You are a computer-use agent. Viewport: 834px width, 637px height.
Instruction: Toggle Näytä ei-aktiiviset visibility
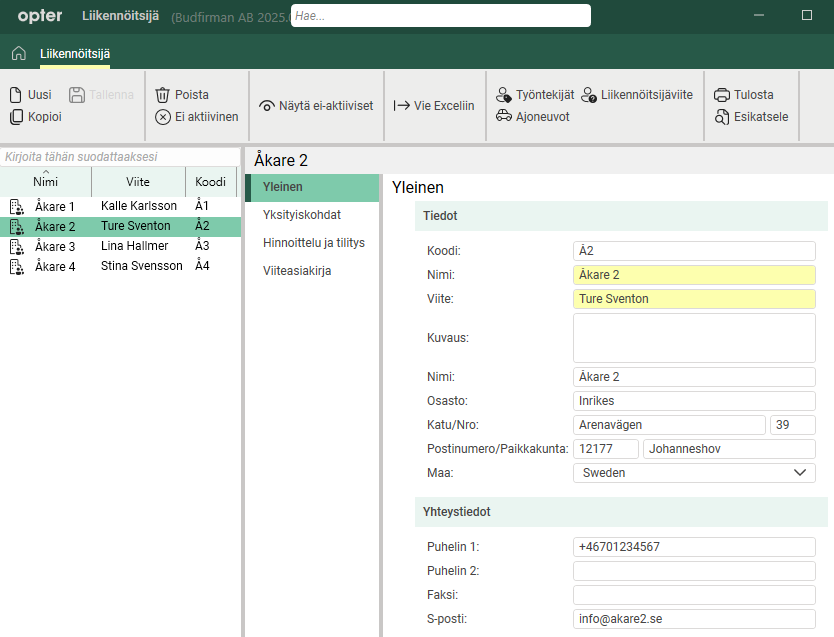click(316, 106)
